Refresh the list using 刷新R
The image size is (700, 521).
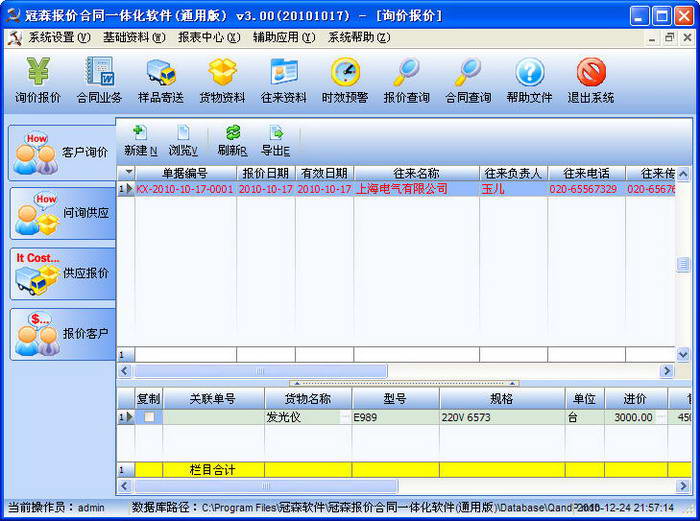tap(233, 141)
